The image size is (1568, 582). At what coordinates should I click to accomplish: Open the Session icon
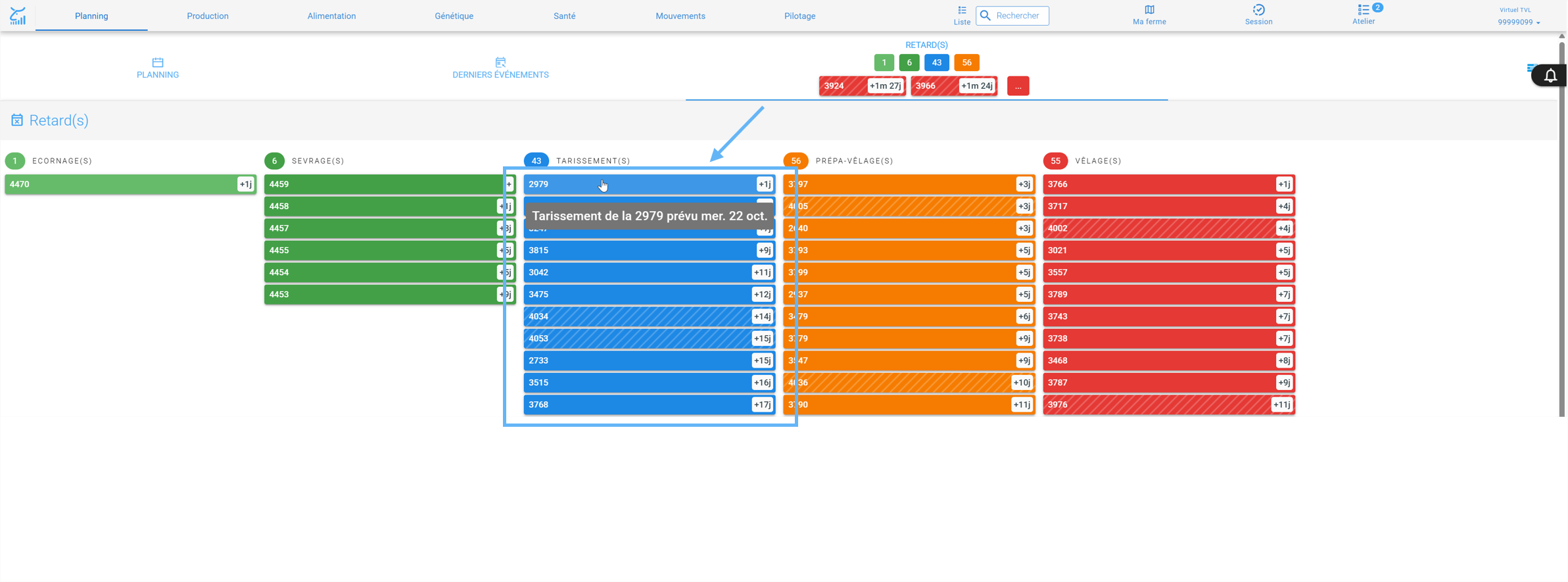(1258, 9)
